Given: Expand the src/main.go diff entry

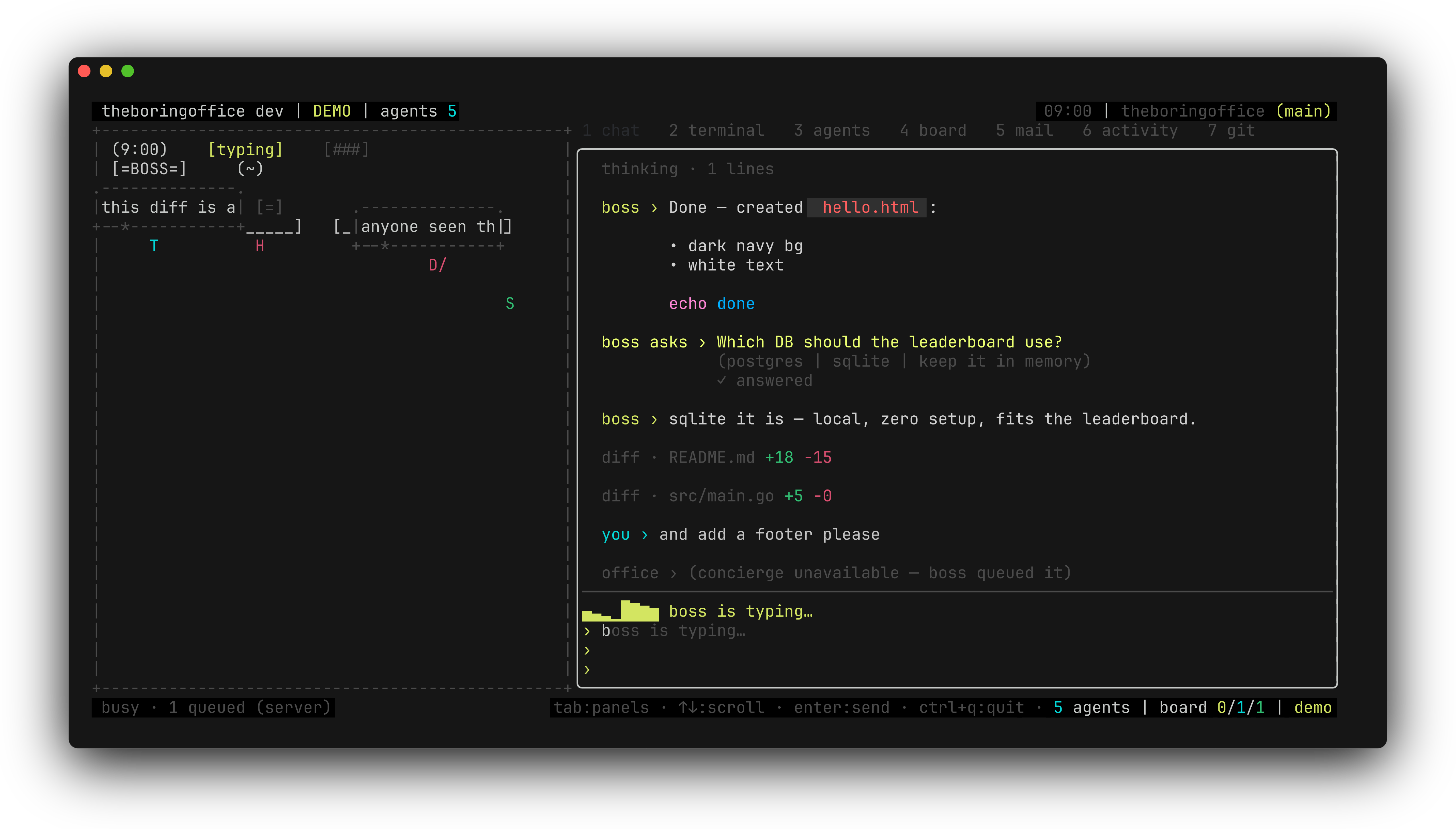Looking at the screenshot, I should 716,496.
